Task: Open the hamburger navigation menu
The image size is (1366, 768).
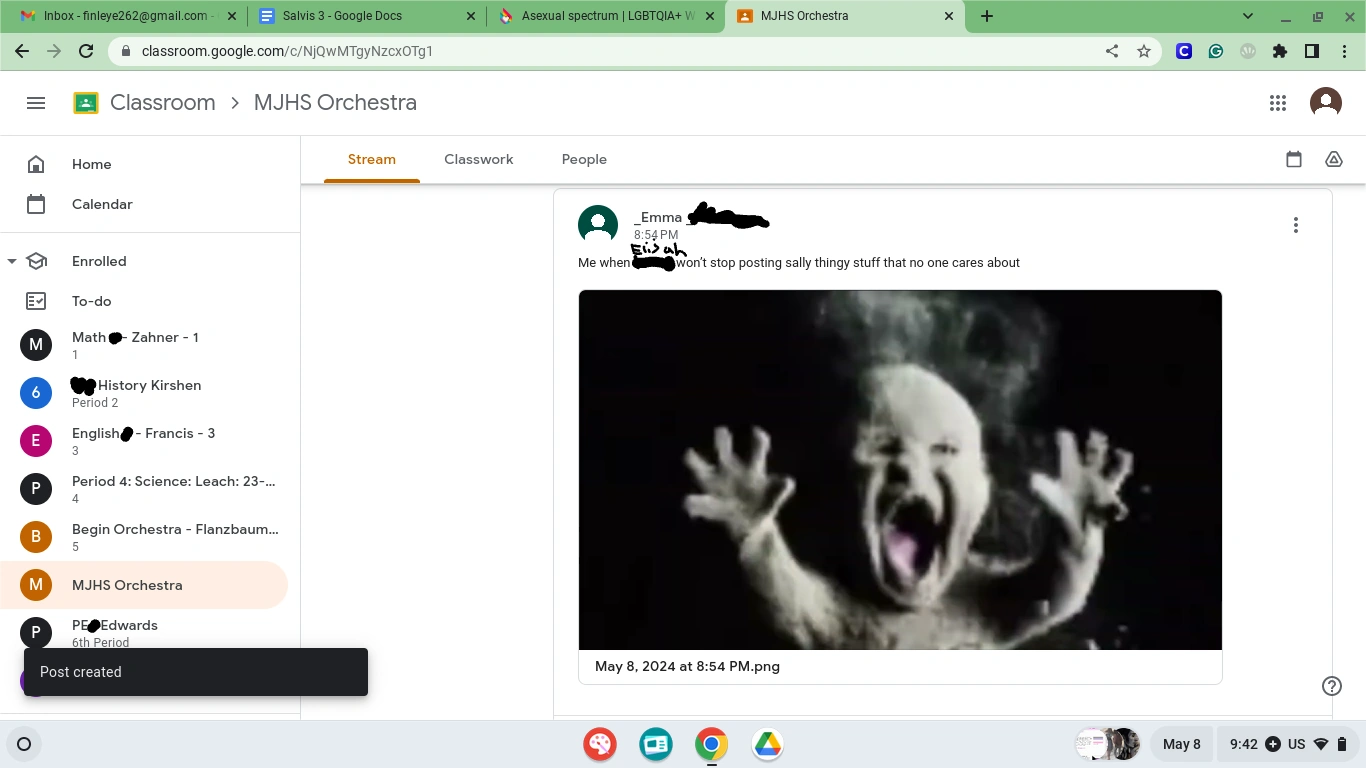Action: [x=36, y=102]
